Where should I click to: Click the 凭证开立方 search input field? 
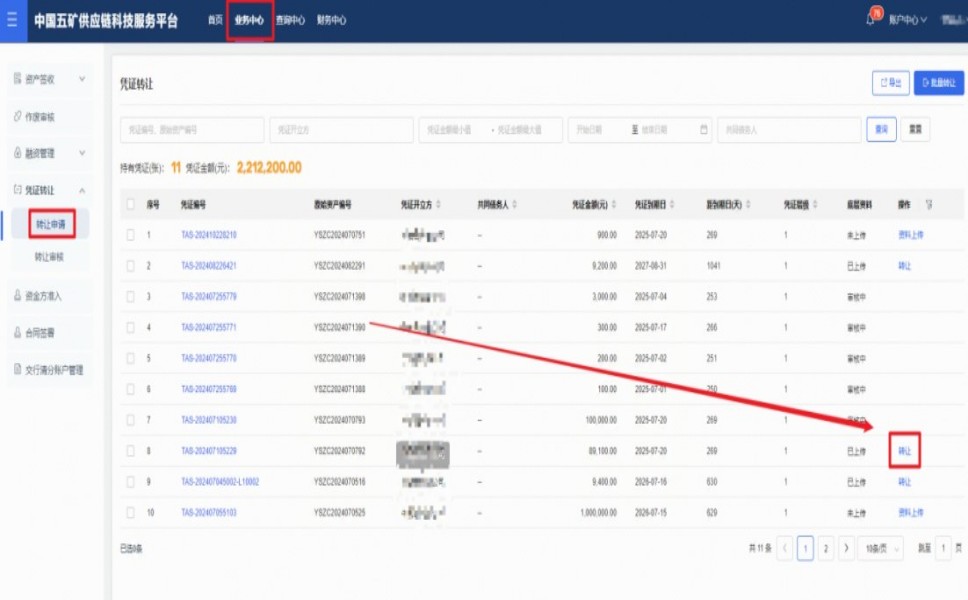click(341, 130)
